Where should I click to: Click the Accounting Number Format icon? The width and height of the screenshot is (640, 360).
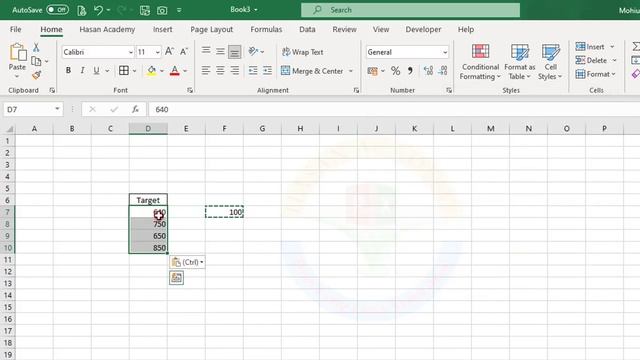pyautogui.click(x=372, y=71)
